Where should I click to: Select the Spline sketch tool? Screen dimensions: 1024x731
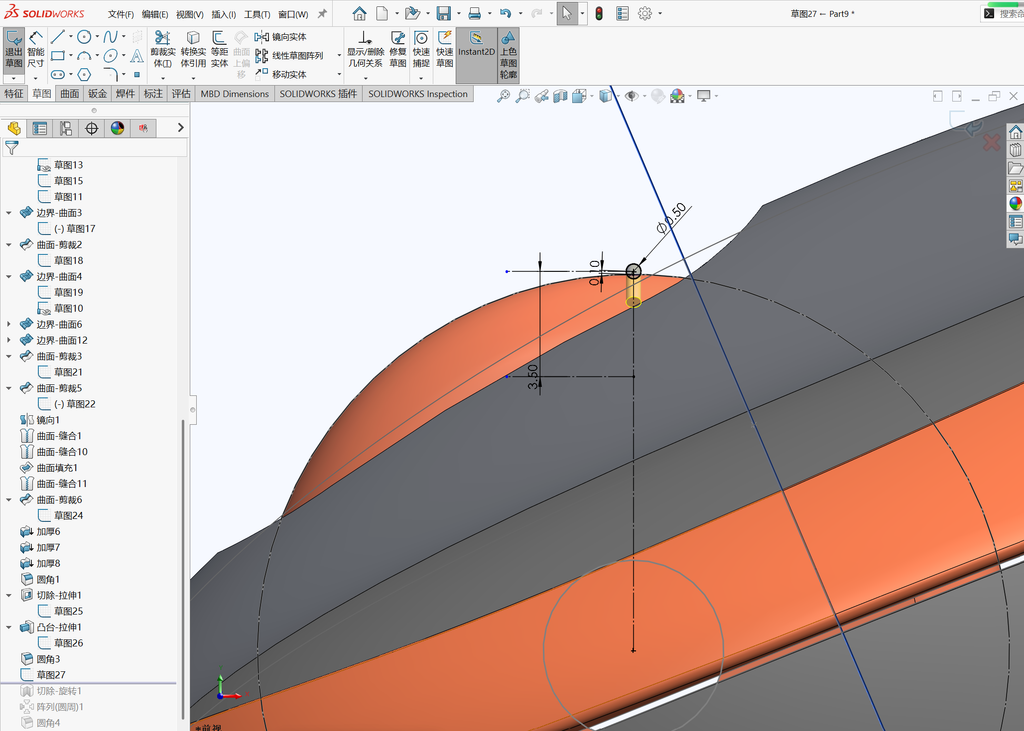point(110,37)
